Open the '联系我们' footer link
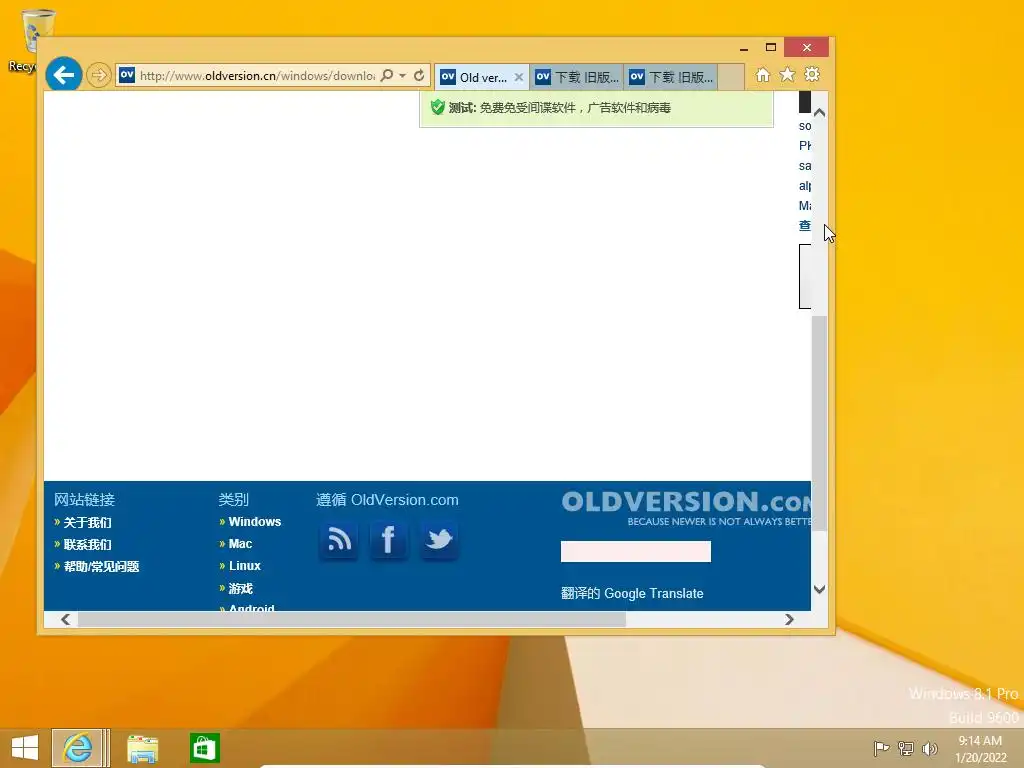Screen dimensions: 1024x768 pos(87,545)
